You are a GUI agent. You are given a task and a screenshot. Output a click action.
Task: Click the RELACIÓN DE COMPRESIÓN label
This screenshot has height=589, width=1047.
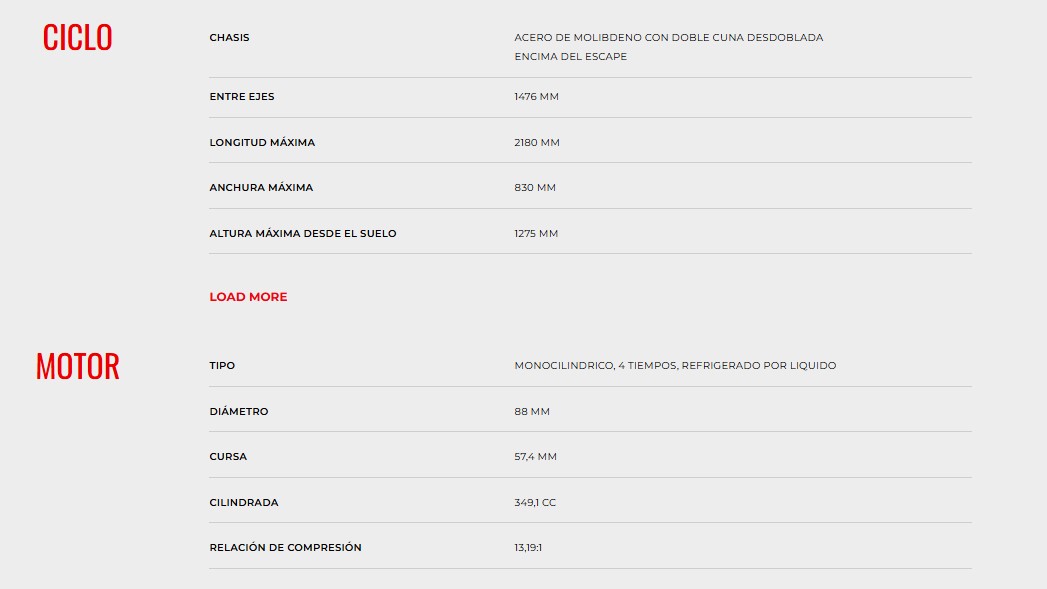(285, 548)
